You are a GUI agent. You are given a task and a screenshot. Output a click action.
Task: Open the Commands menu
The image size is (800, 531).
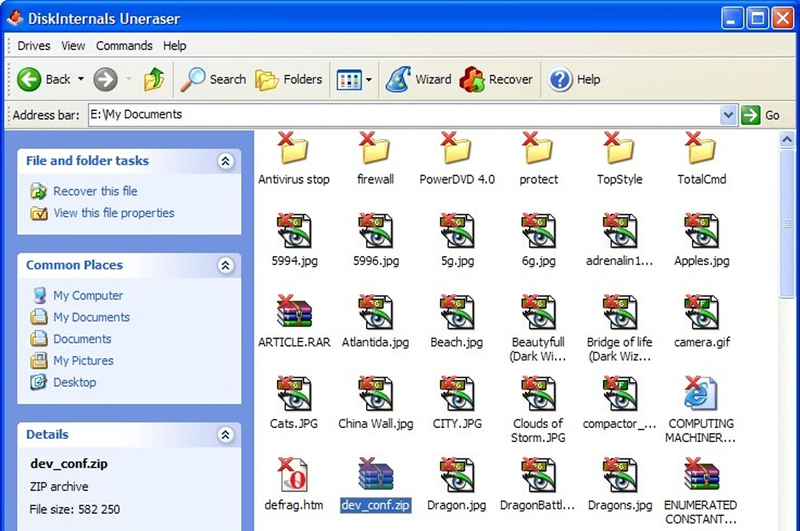click(x=124, y=46)
